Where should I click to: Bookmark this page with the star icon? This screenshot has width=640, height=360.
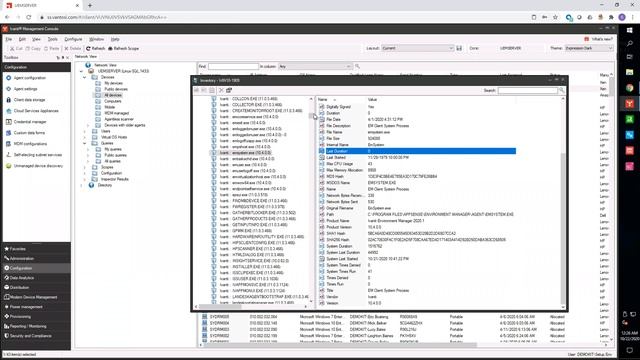(x=555, y=17)
